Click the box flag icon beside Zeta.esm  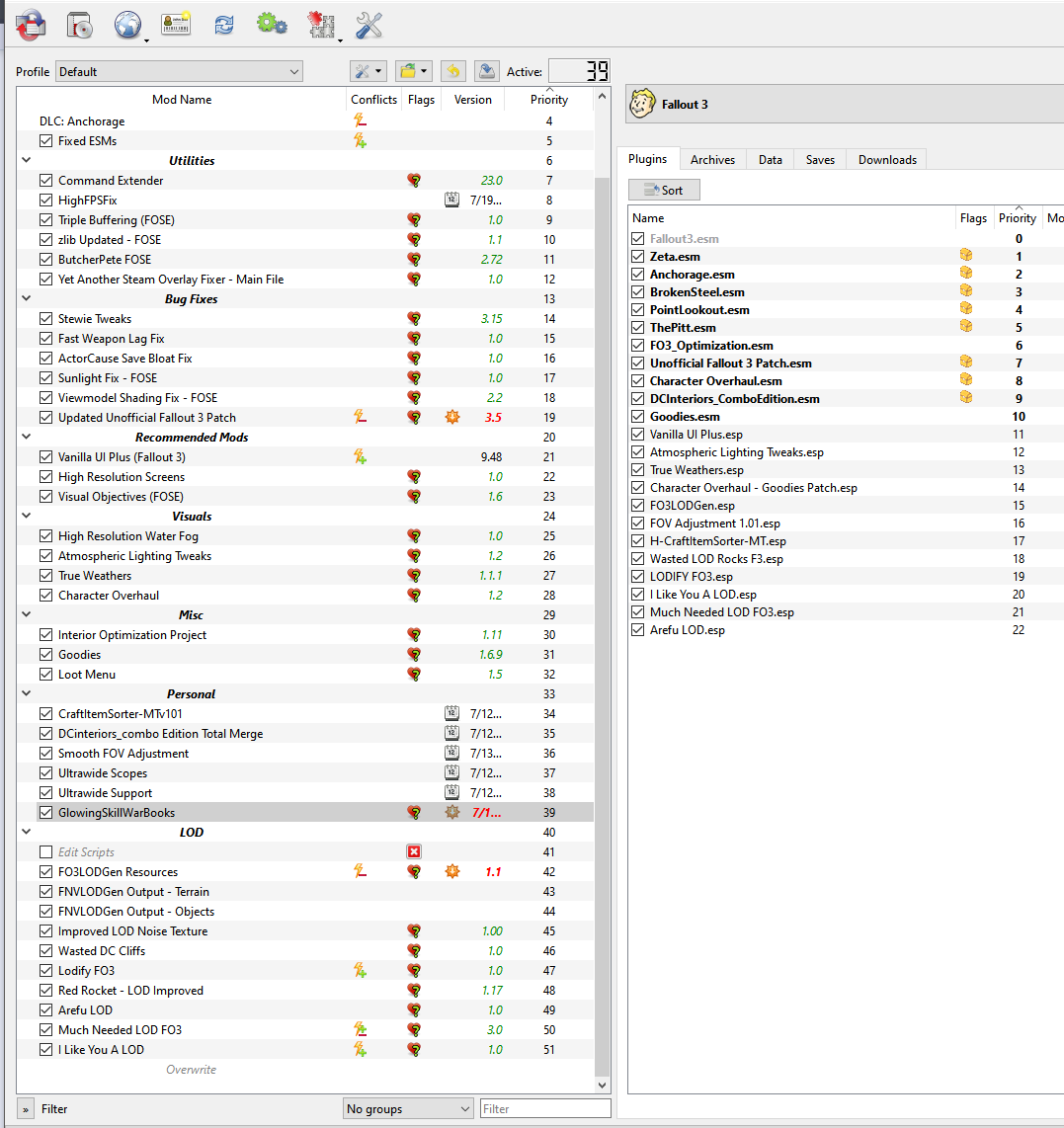click(966, 256)
